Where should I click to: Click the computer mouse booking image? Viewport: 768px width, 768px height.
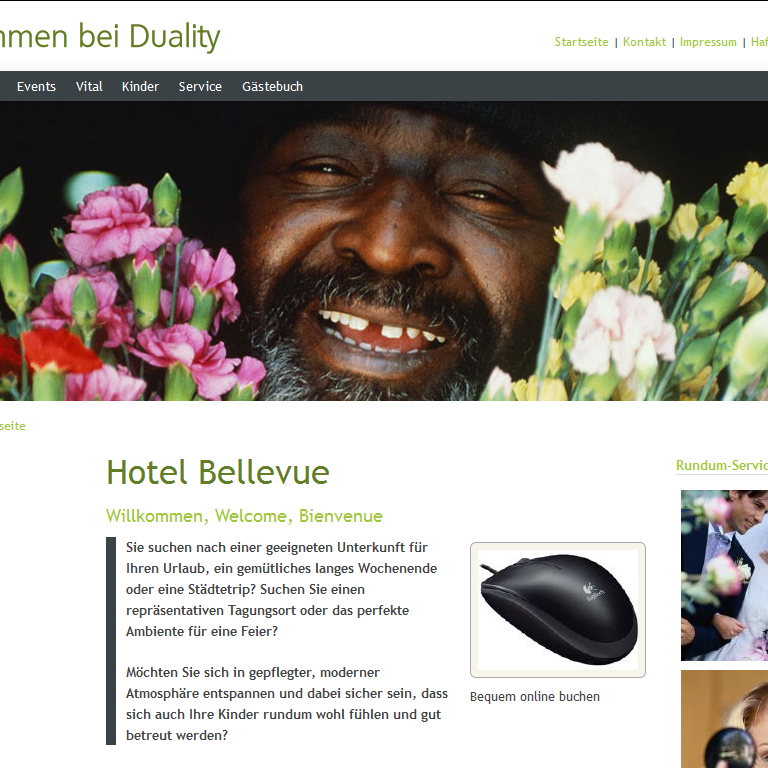[558, 610]
